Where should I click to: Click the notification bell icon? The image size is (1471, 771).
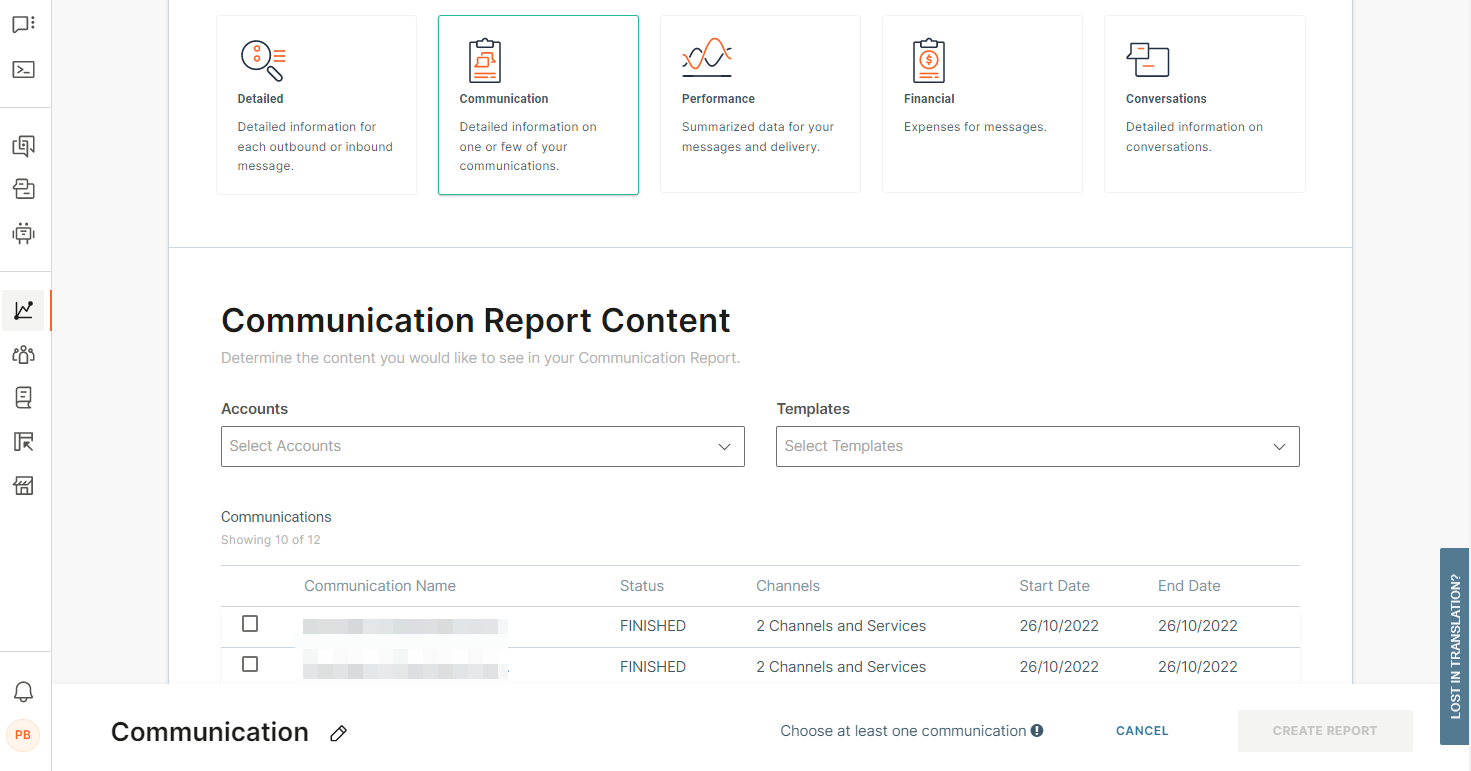click(23, 692)
